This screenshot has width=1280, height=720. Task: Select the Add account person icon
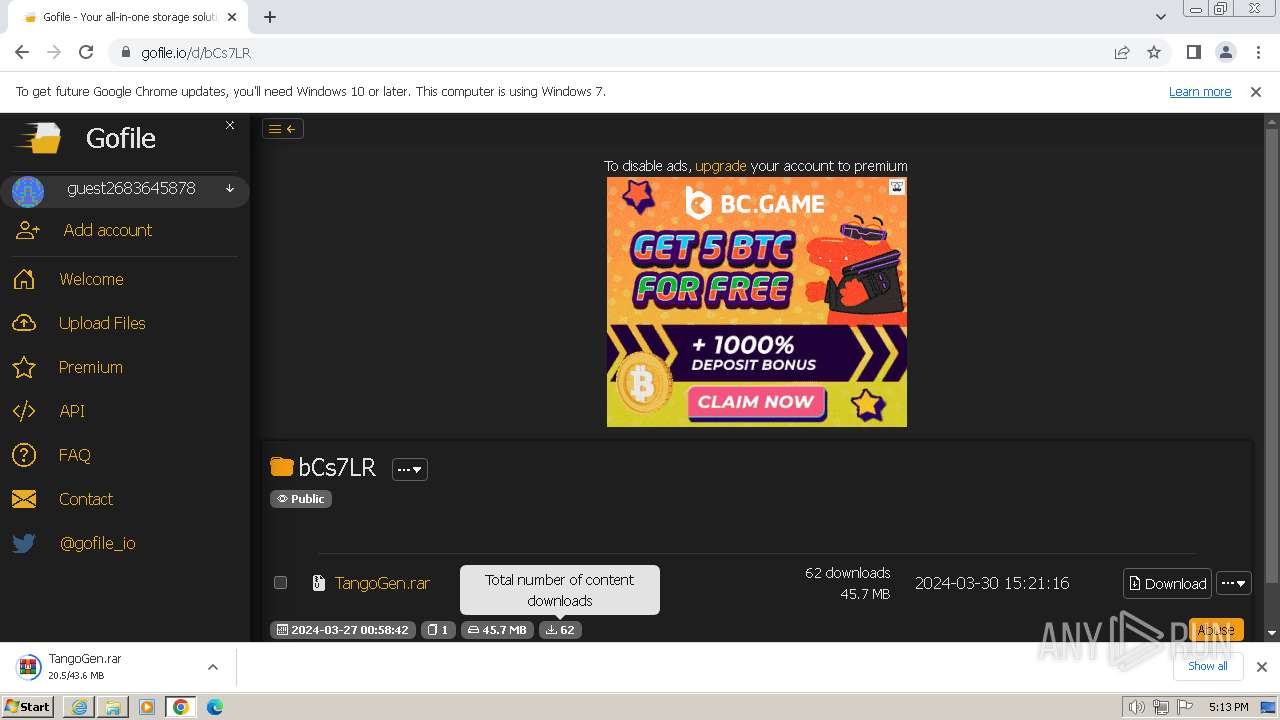point(28,230)
